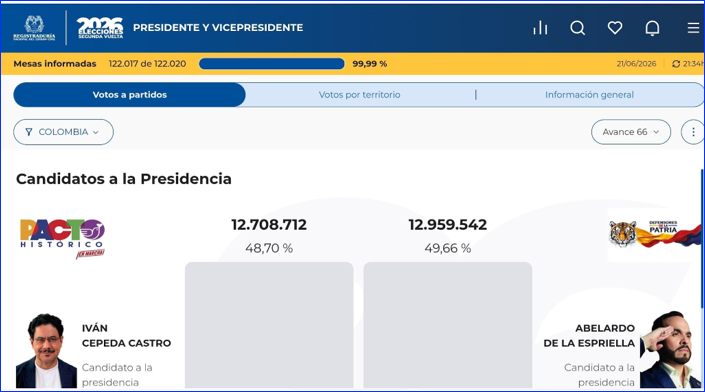Open the three-dot options button
The width and height of the screenshot is (705, 392).
693,132
